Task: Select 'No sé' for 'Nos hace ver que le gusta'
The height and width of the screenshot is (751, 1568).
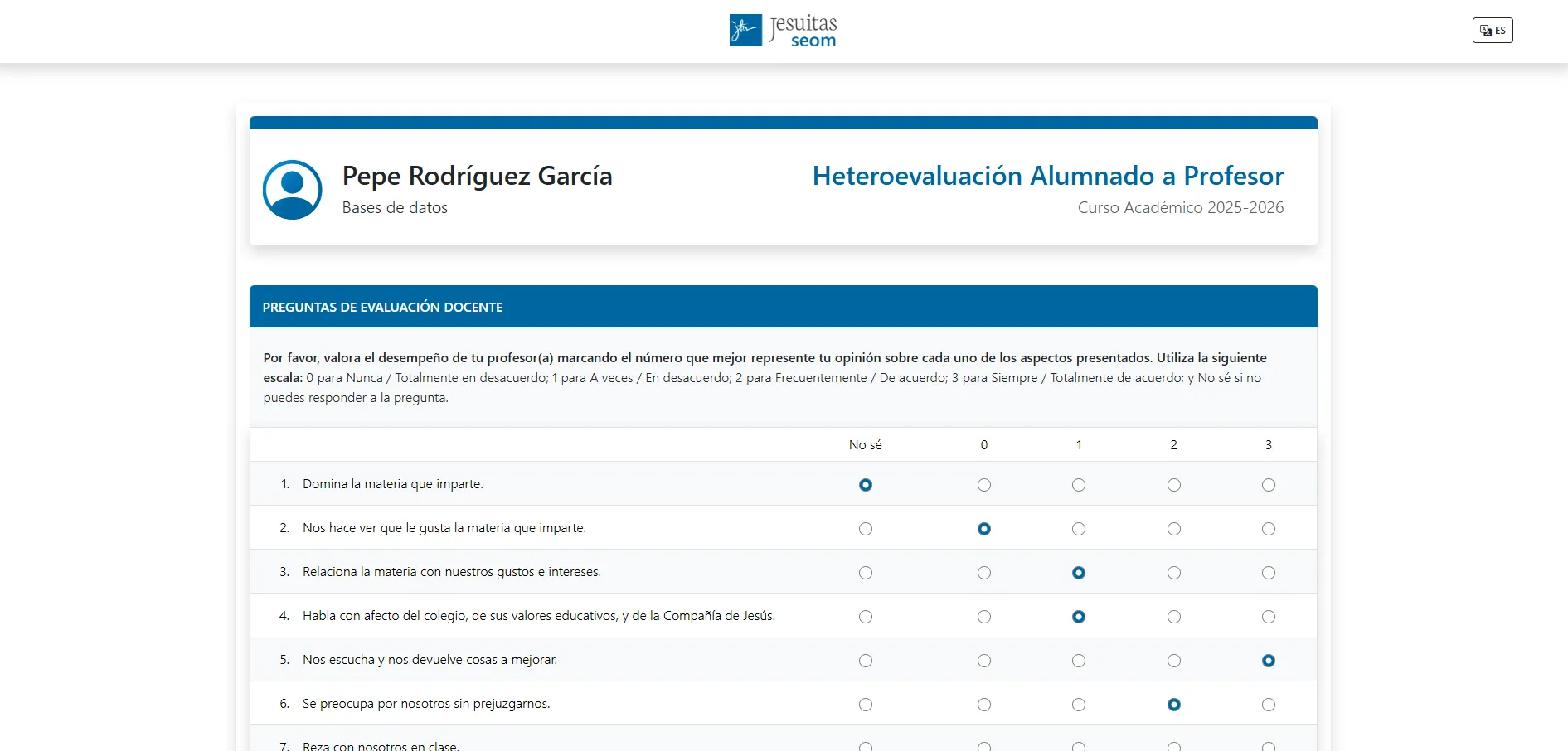Action: click(x=866, y=529)
